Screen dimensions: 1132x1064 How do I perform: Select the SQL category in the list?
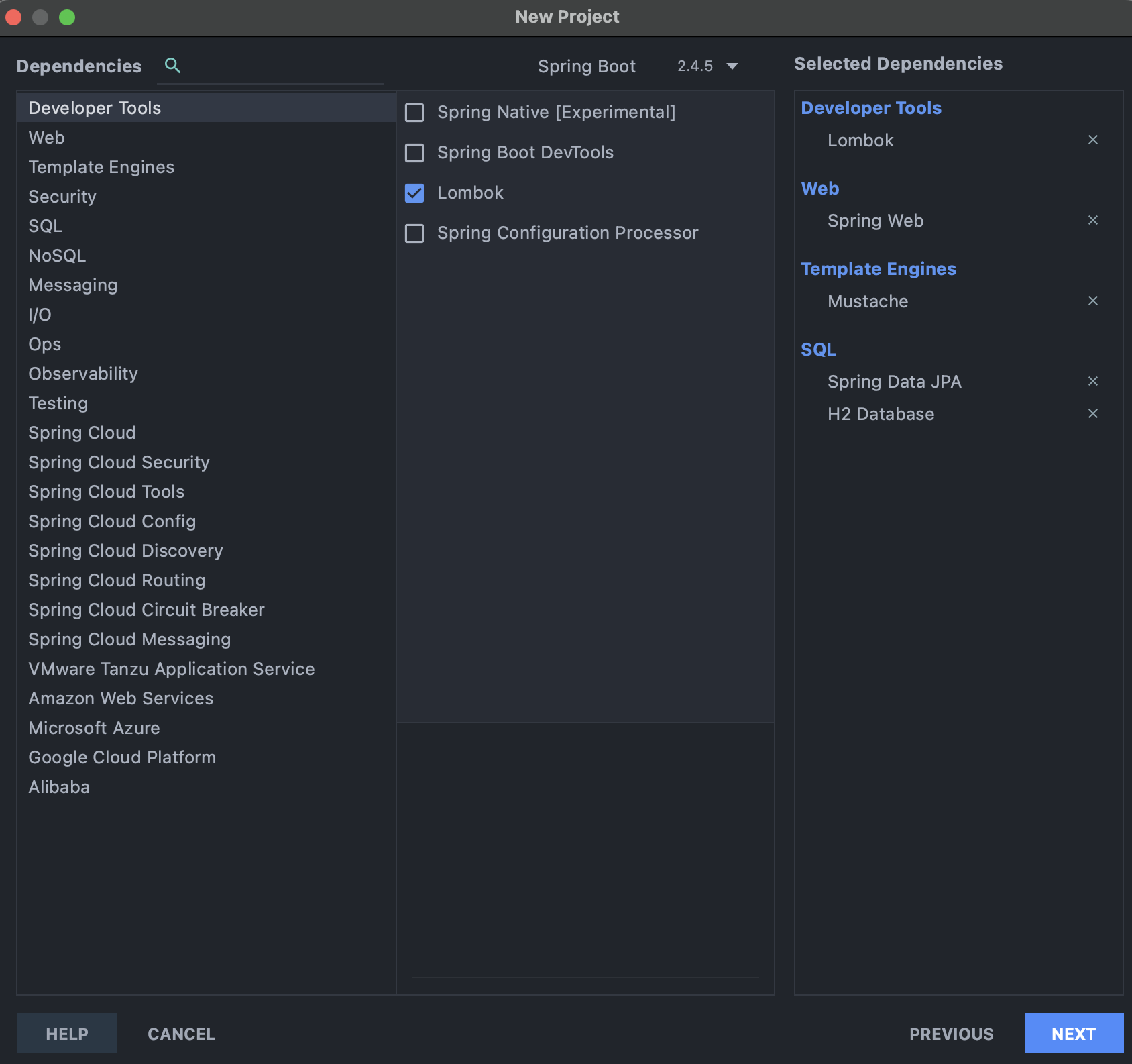click(207, 226)
